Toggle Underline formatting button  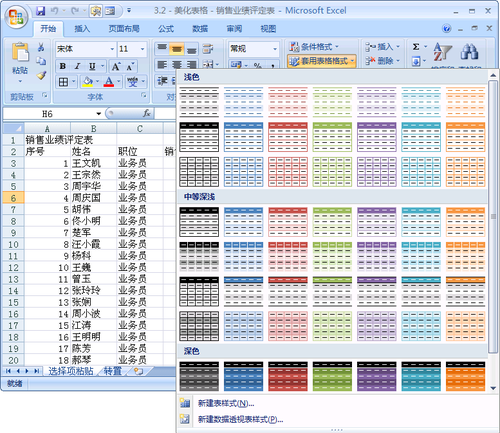click(92, 66)
